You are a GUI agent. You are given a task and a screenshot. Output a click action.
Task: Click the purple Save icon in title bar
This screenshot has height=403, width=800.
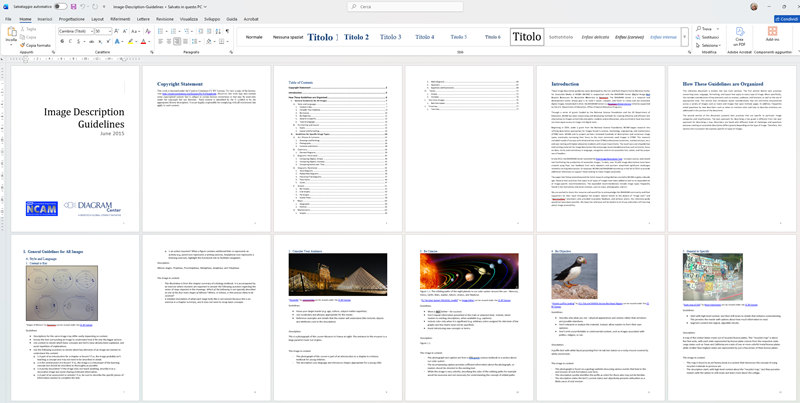(73, 6)
